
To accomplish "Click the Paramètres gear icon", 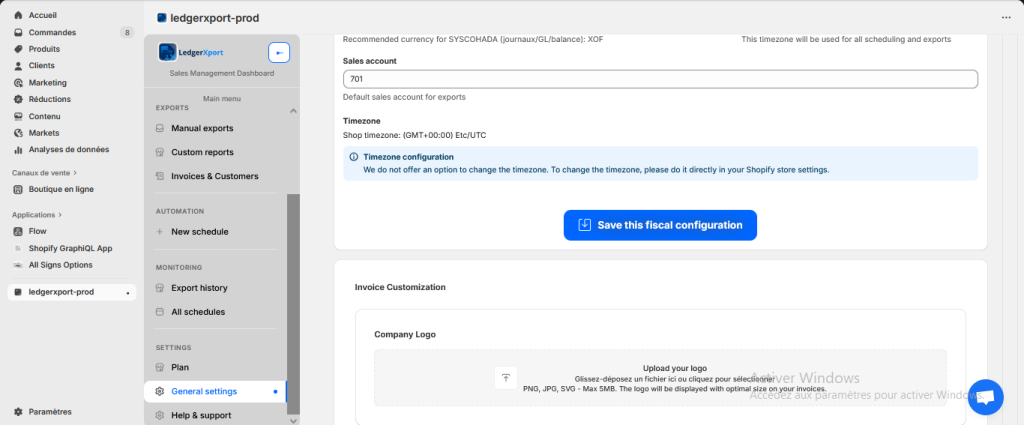I will coord(19,411).
